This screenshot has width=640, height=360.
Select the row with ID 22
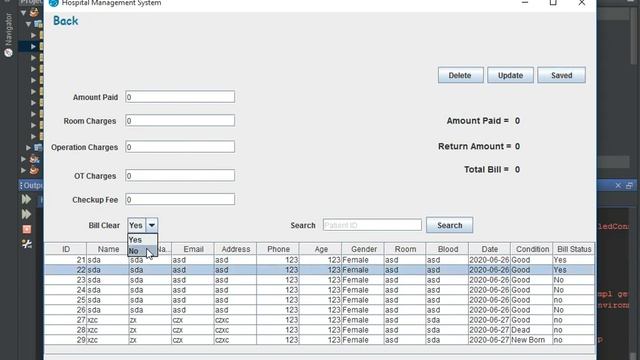point(320,270)
